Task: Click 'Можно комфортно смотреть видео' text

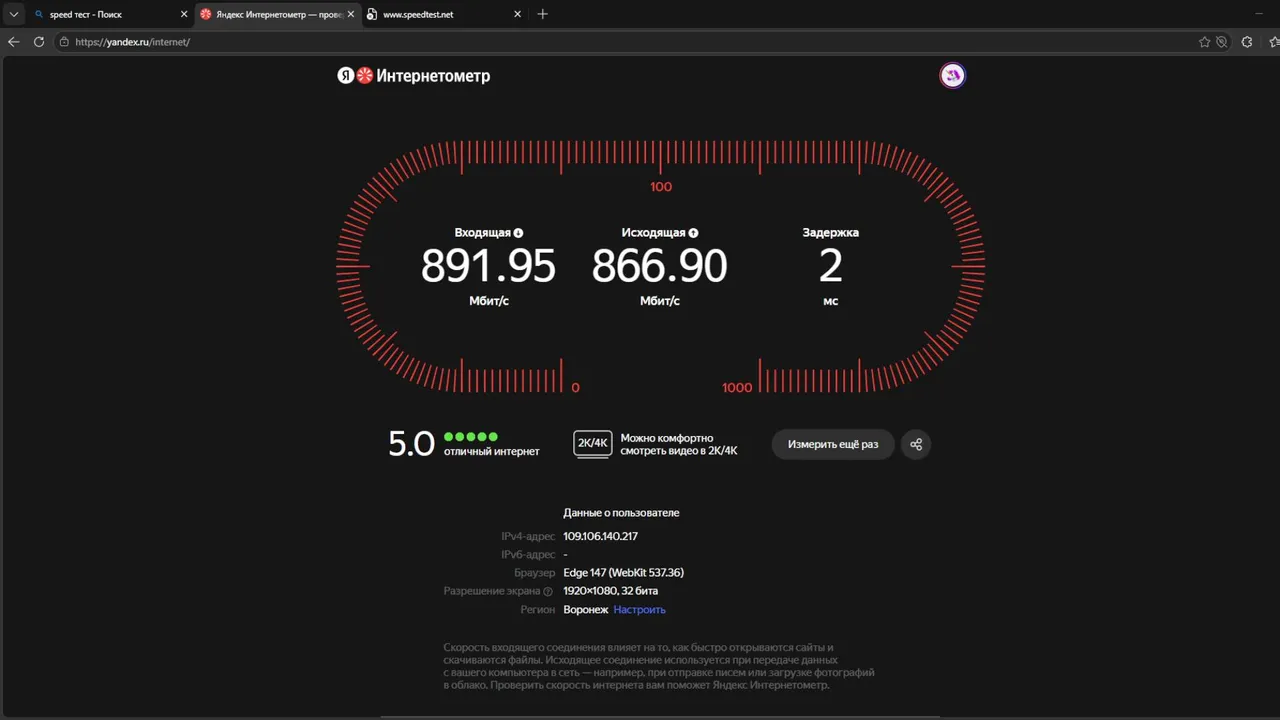Action: point(679,444)
